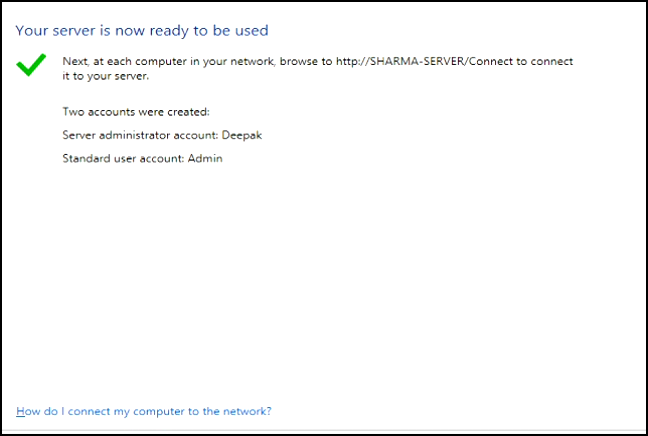Viewport: 648px width, 436px height.
Task: Click the "Server administrator account" label
Action: [139, 135]
